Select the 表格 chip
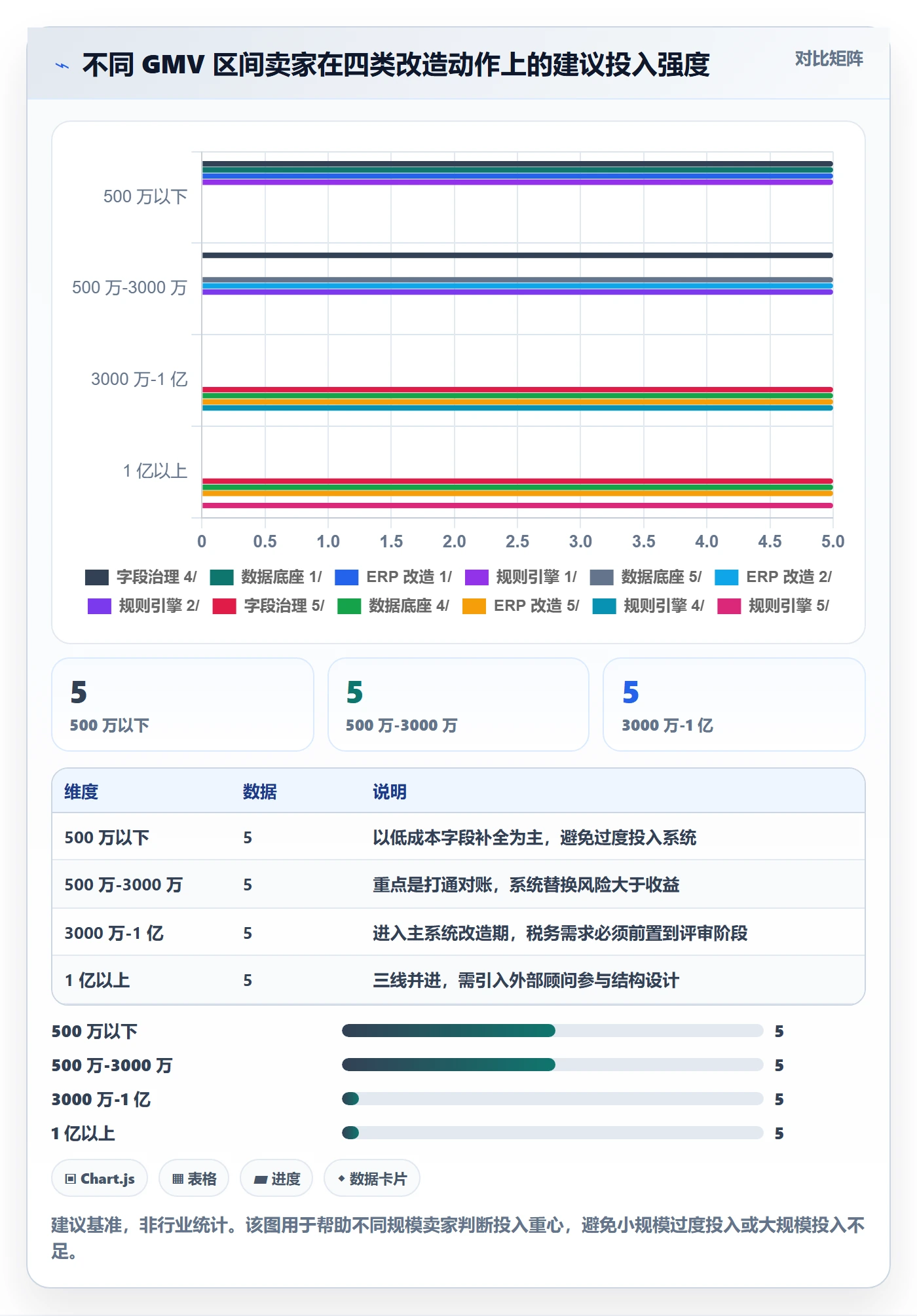Image resolution: width=917 pixels, height=1316 pixels. (x=194, y=1179)
